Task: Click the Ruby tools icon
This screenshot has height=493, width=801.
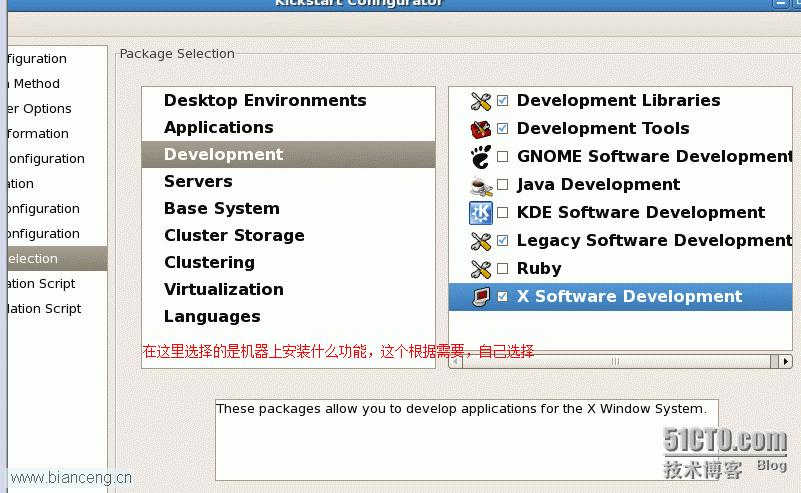Action: tap(480, 269)
